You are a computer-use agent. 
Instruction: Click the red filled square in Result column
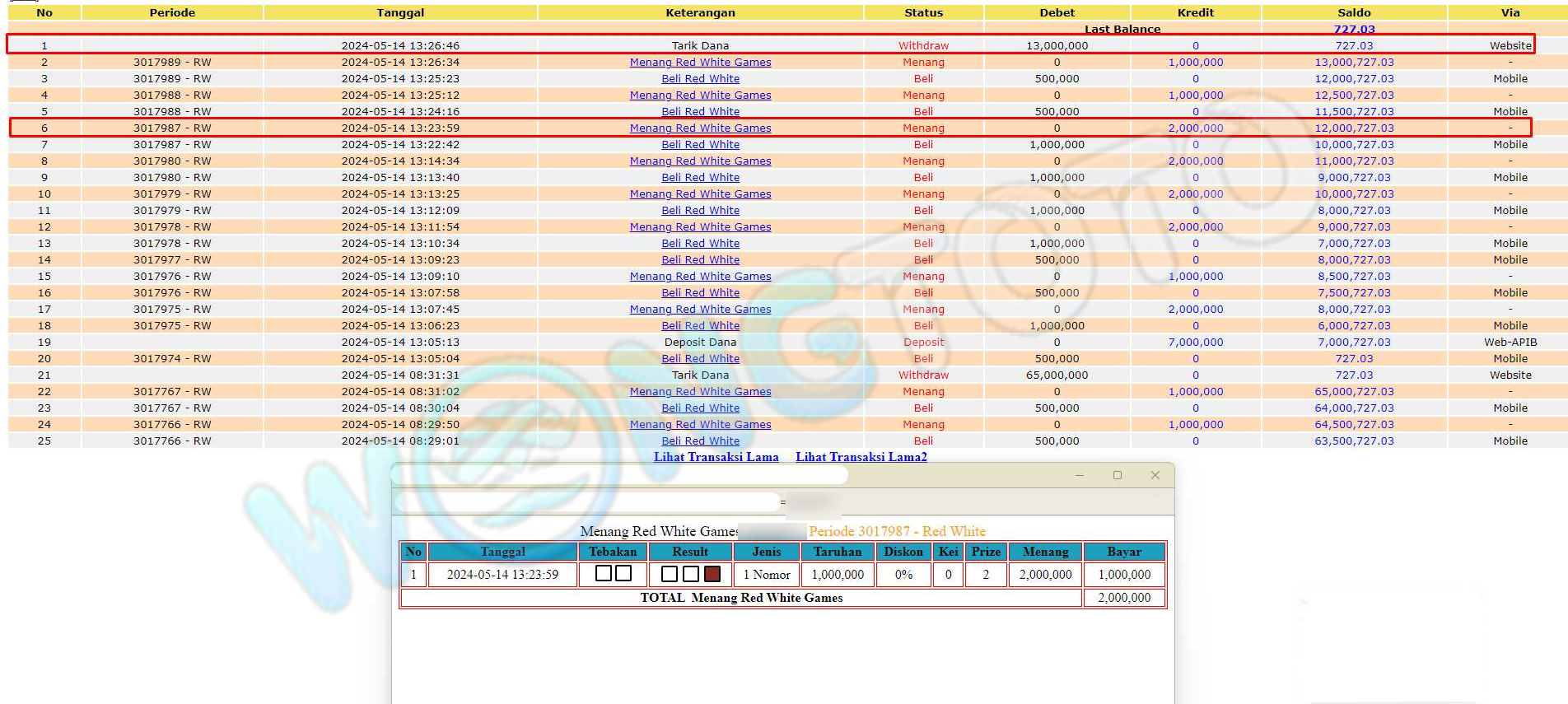pyautogui.click(x=712, y=574)
